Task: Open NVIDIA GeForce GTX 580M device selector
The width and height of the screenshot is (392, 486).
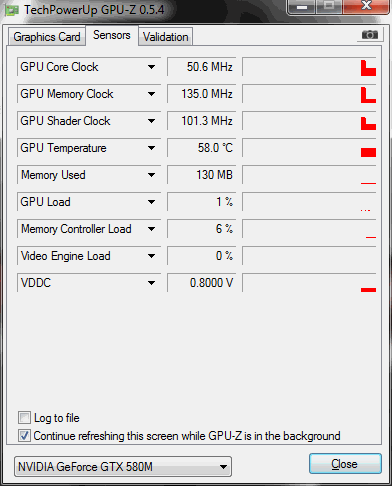Action: tap(123, 467)
